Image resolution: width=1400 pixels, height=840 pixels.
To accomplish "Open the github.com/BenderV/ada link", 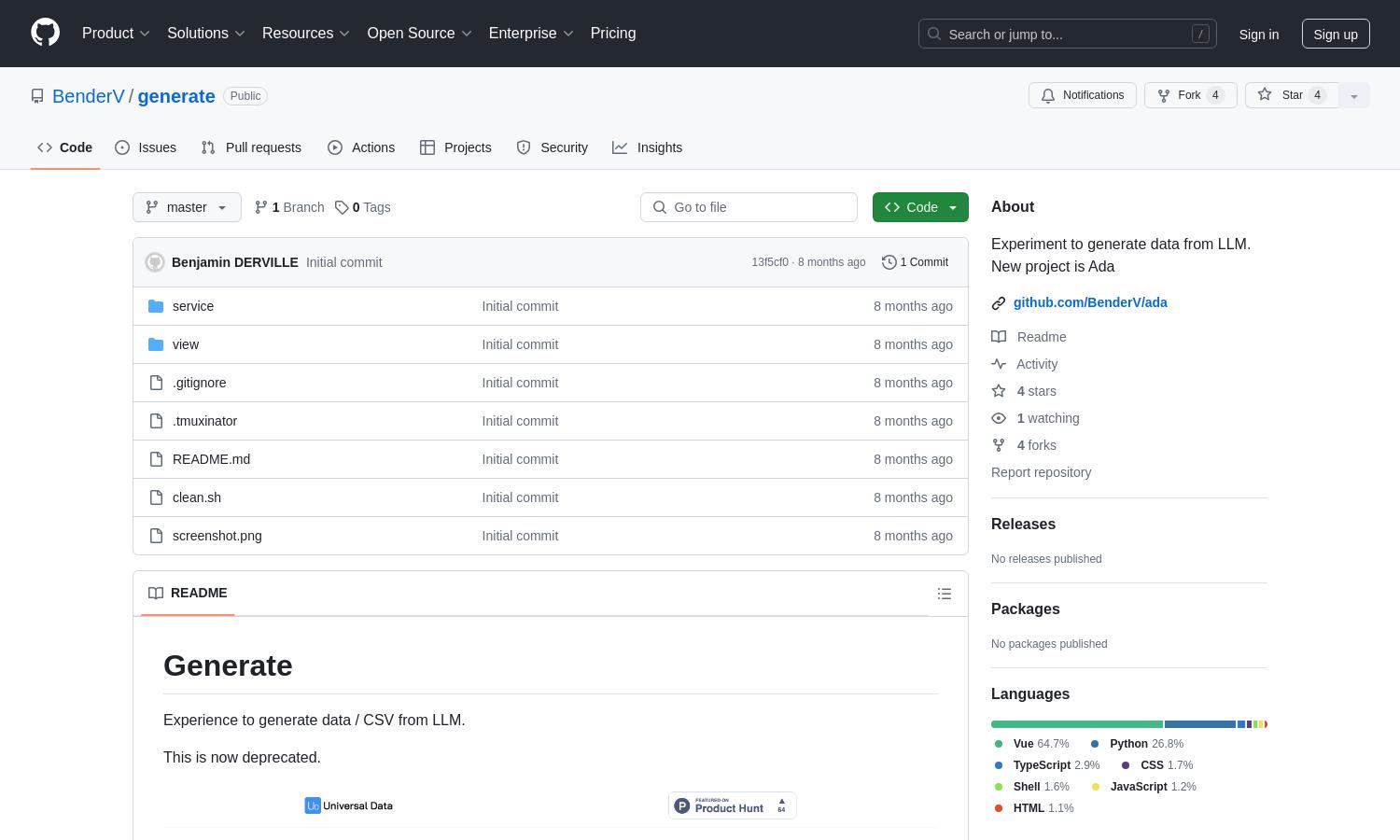I will 1090,302.
